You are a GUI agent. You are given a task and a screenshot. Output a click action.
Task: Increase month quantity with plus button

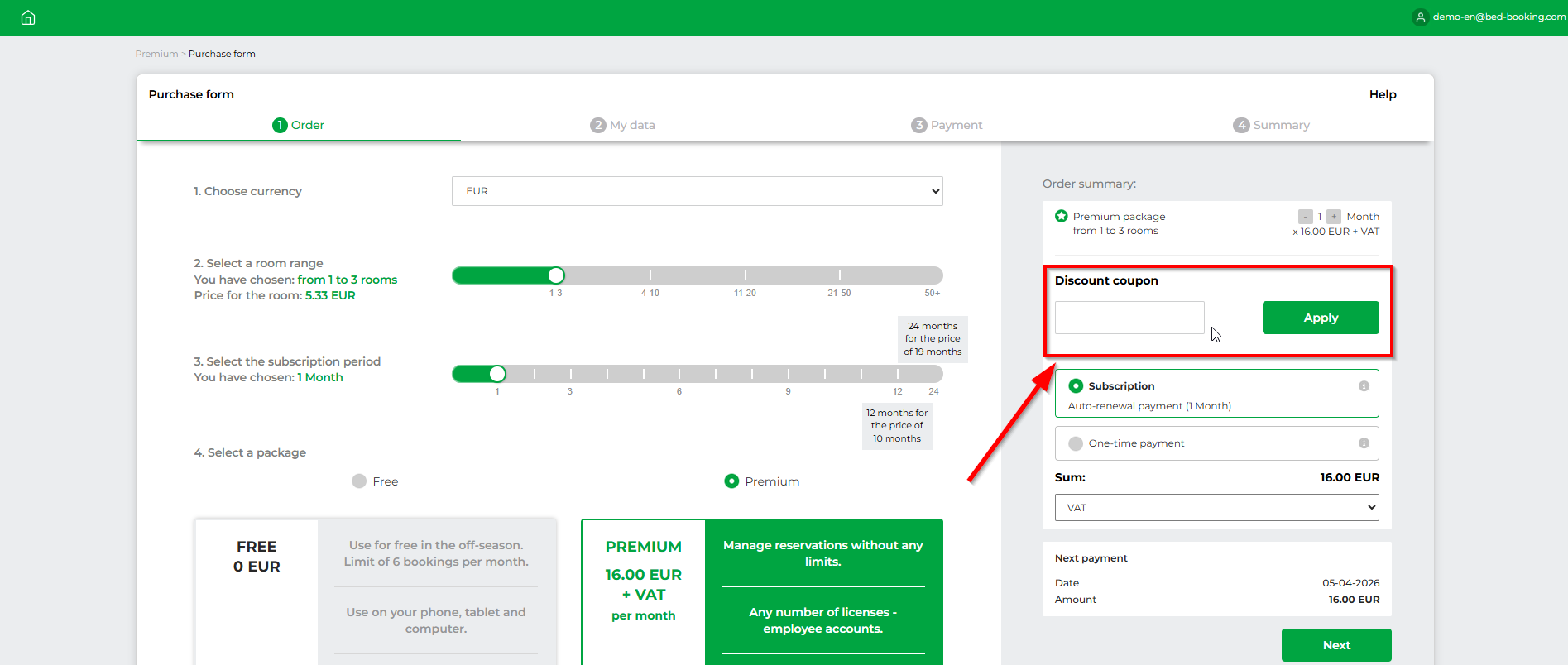pyautogui.click(x=1334, y=217)
